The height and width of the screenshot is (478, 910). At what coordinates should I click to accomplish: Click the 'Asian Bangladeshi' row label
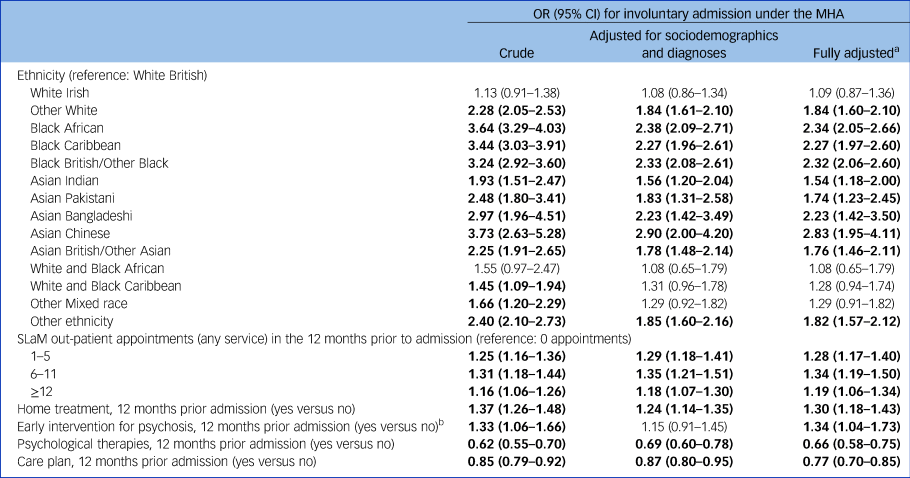click(79, 216)
